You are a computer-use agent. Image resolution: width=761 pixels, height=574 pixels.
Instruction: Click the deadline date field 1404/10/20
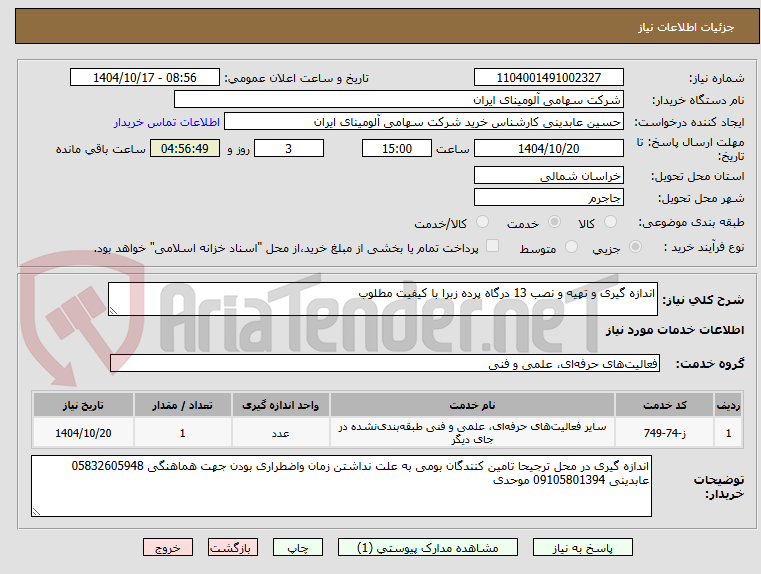point(548,148)
